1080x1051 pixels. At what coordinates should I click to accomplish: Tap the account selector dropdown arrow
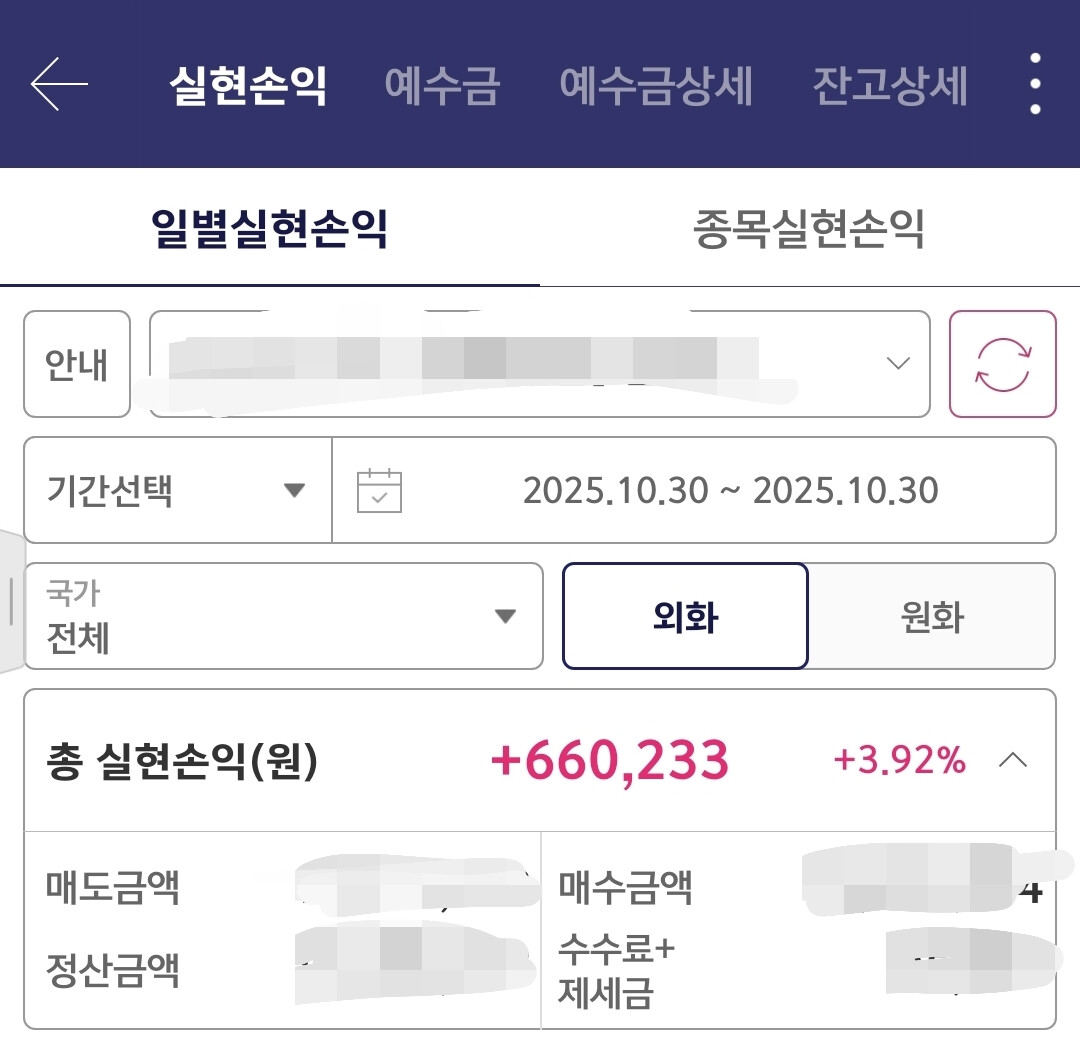click(x=898, y=364)
